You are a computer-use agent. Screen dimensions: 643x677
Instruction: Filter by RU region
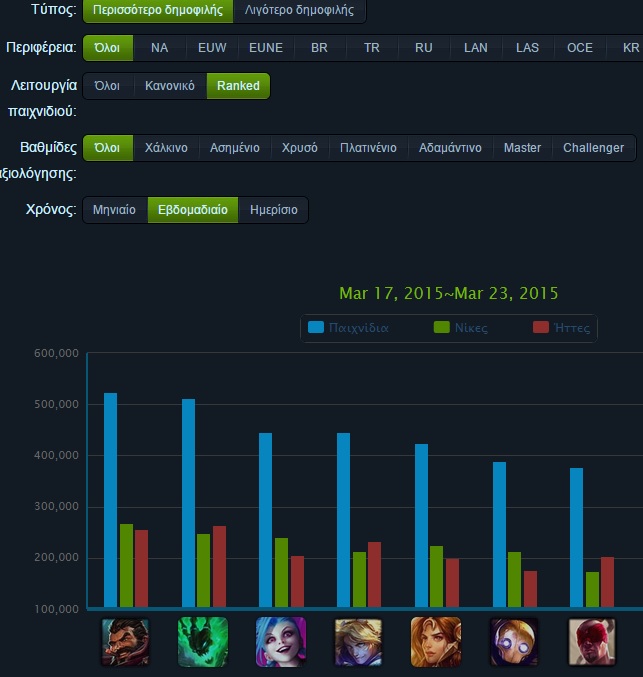coord(424,47)
